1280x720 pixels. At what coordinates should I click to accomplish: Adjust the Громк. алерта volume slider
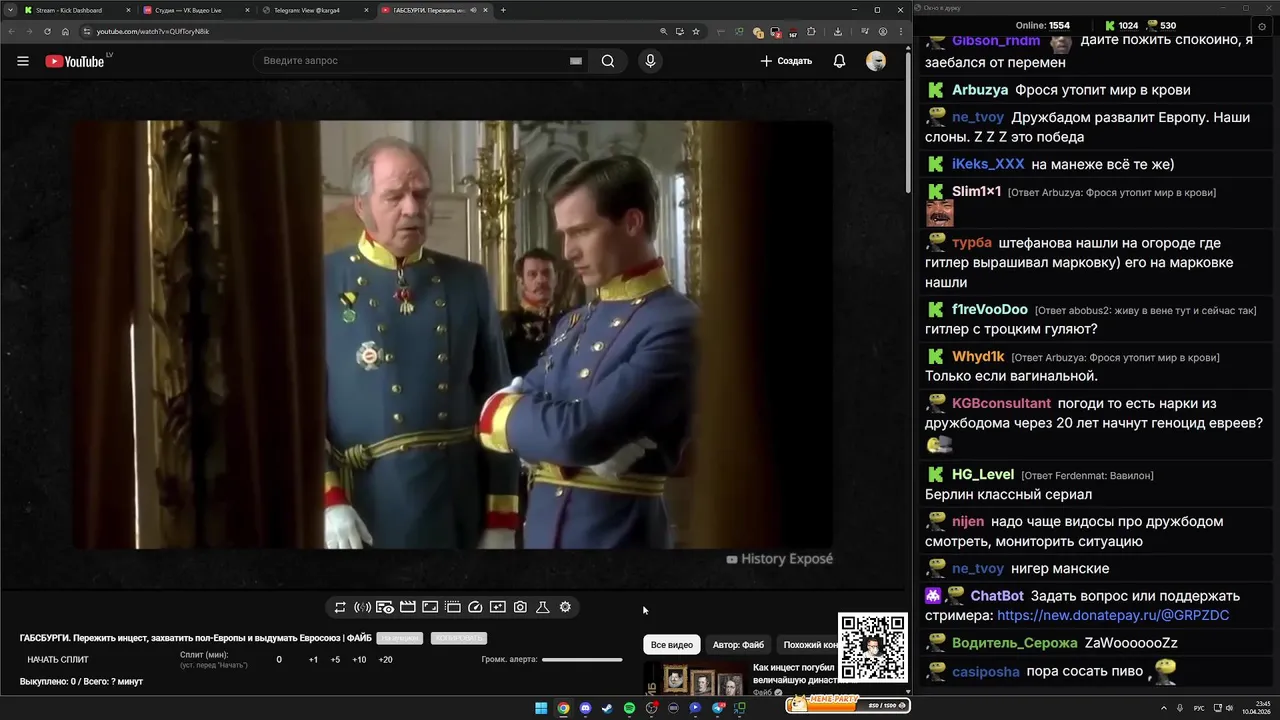point(582,660)
